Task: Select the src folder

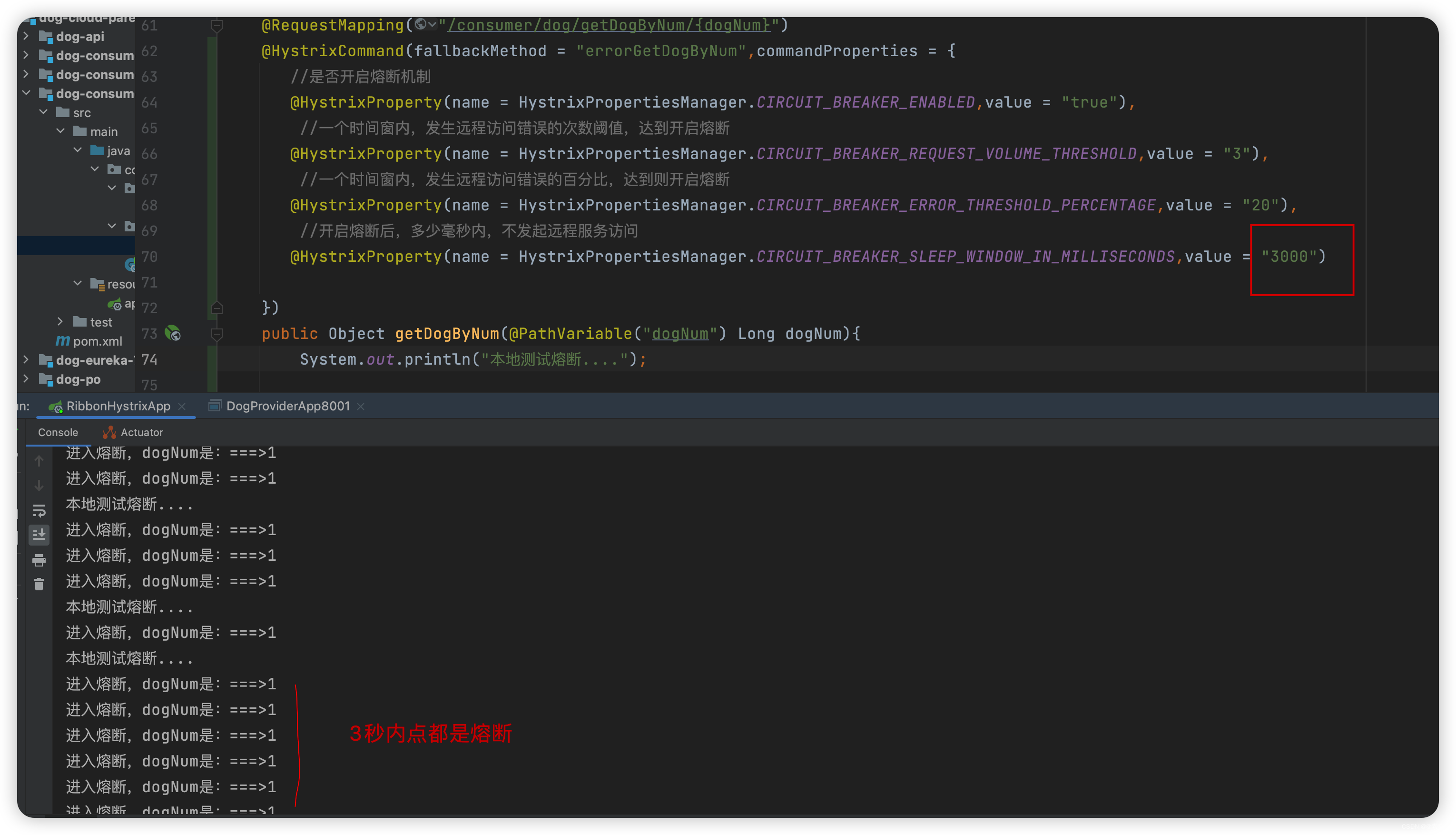Action: click(73, 112)
